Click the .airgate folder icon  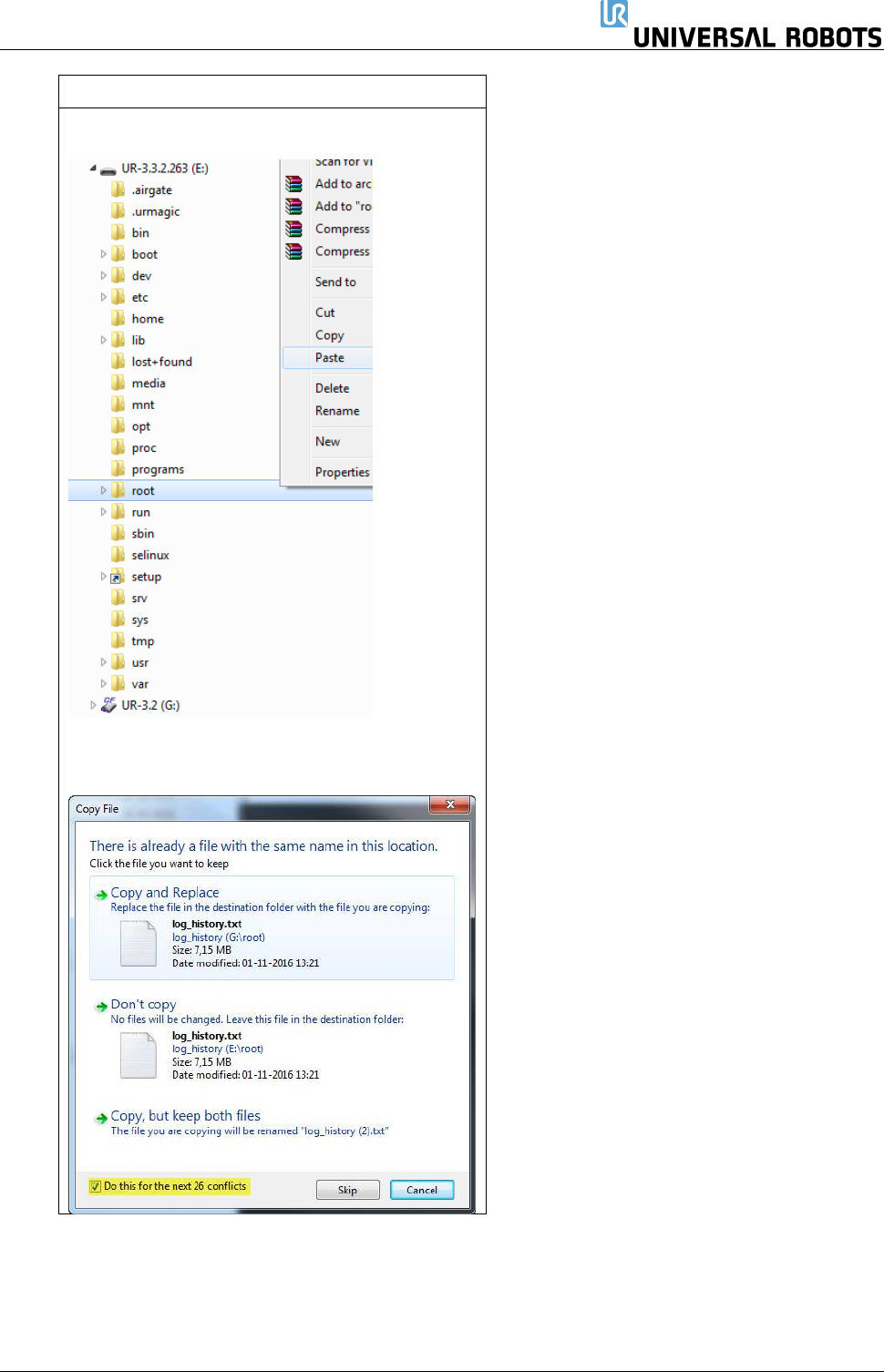118,189
